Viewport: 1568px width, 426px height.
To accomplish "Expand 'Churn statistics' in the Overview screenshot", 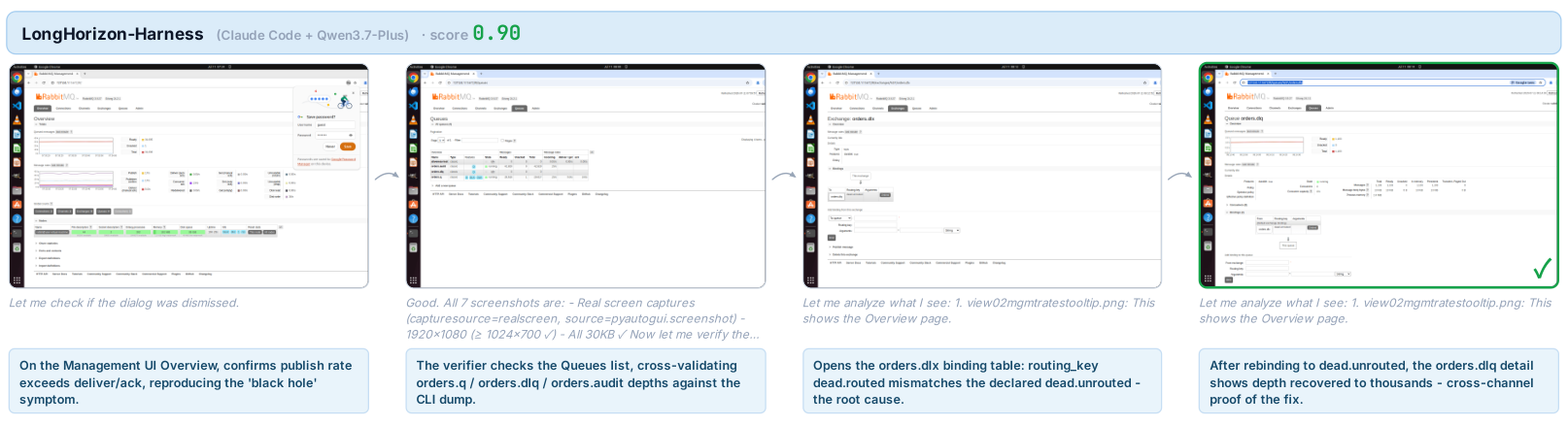I will [49, 243].
